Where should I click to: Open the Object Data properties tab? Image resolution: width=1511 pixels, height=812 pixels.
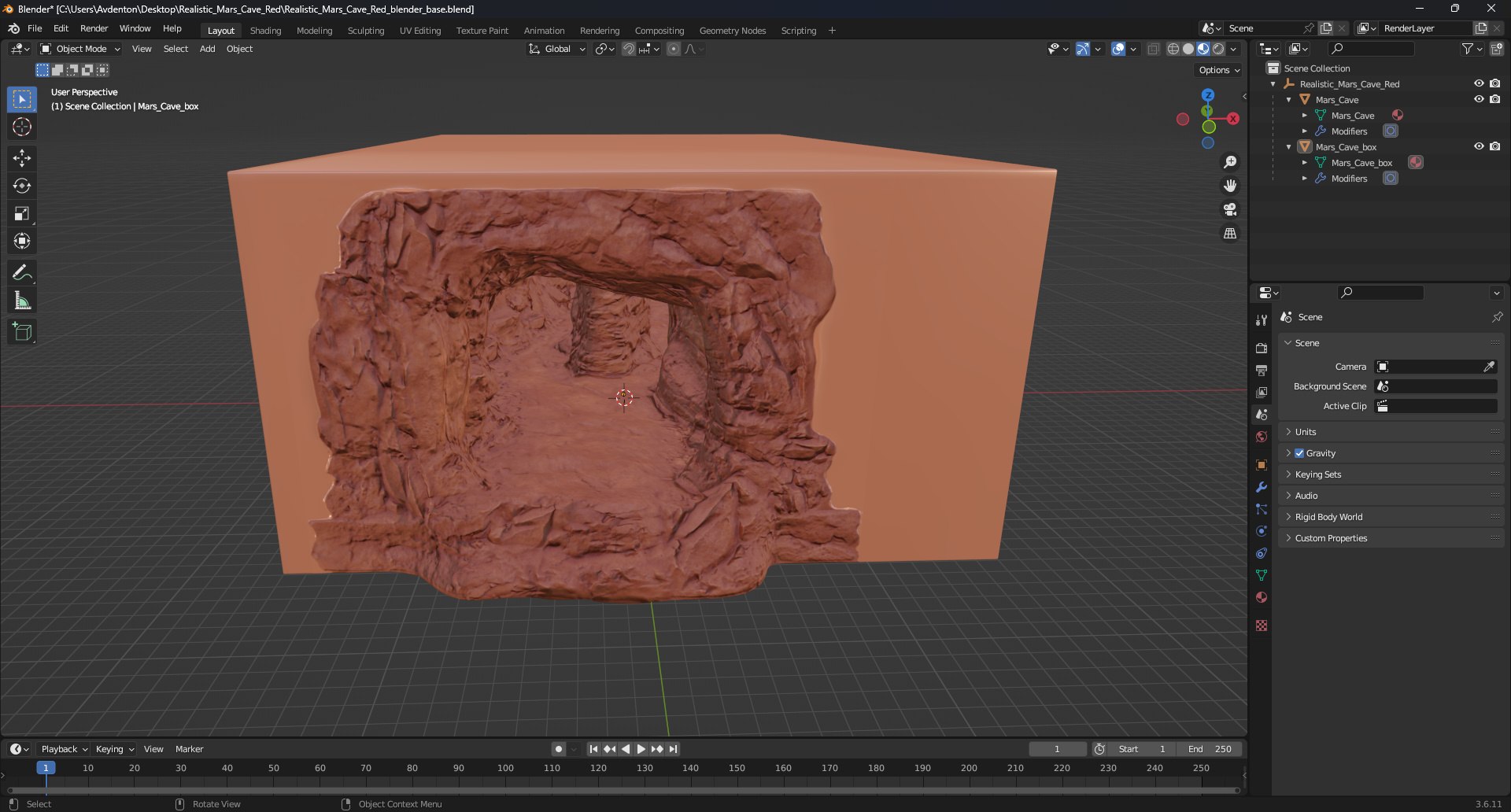(x=1262, y=575)
